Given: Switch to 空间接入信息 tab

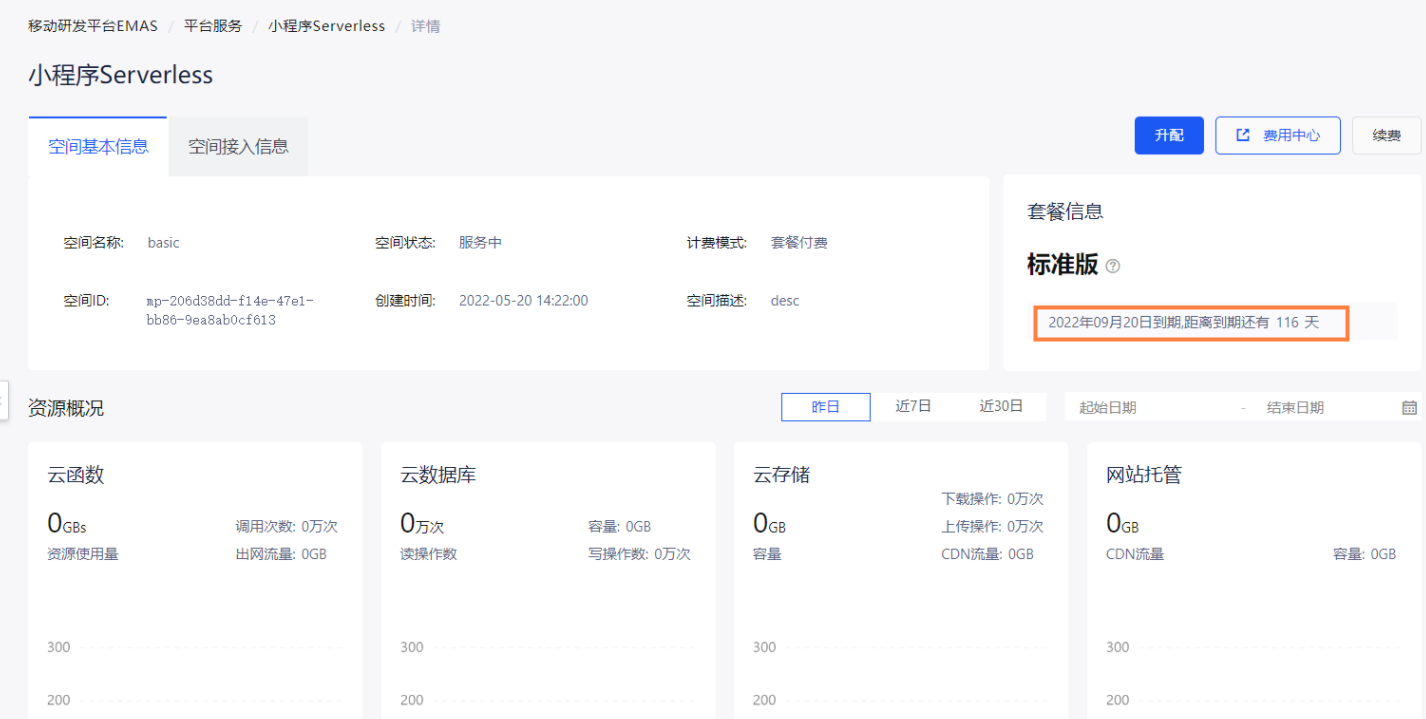Looking at the screenshot, I should [x=238, y=146].
